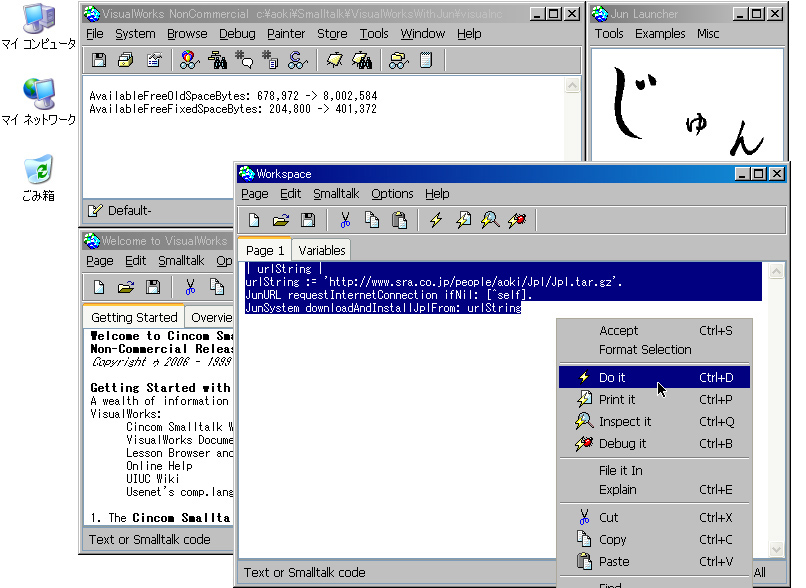Screen dimensions: 806x588
Task: Open the Painter menu in VisualWorks launcher
Action: pos(286,34)
